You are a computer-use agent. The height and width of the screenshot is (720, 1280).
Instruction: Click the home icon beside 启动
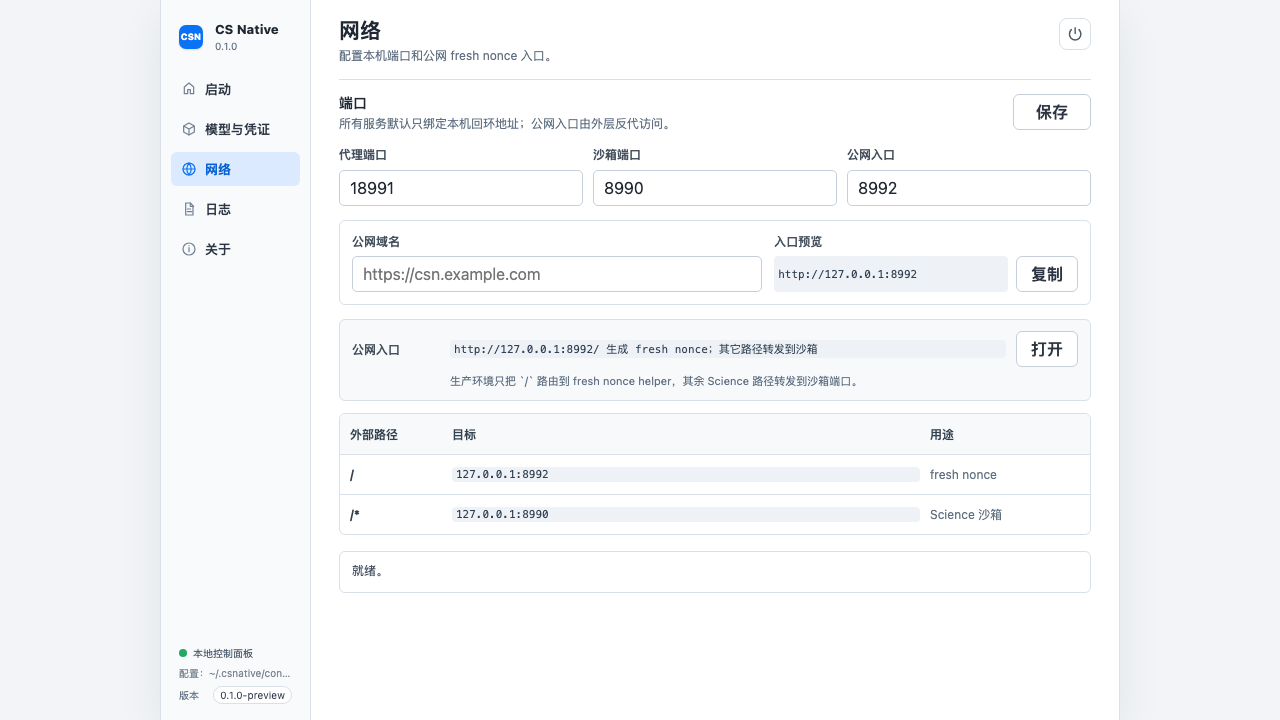[x=189, y=89]
